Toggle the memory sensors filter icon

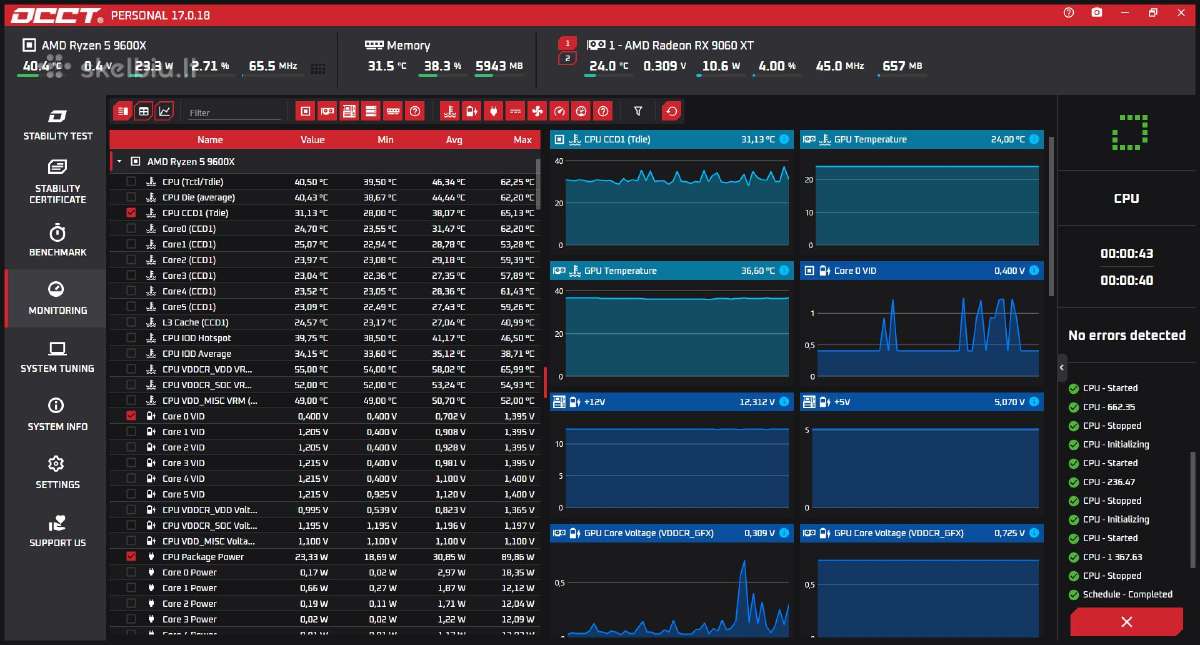(x=393, y=111)
